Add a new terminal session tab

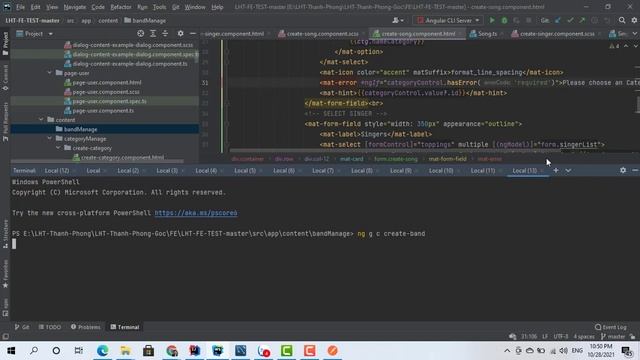click(556, 170)
